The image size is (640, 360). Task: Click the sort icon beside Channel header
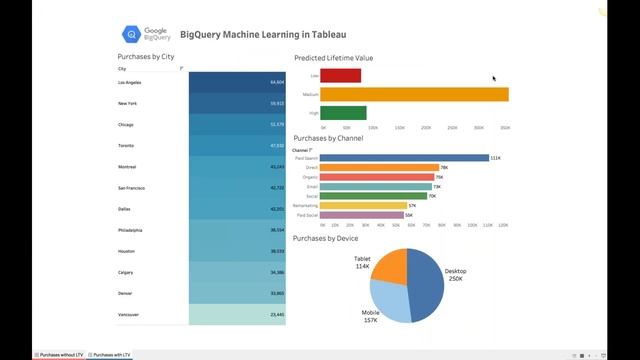311,150
